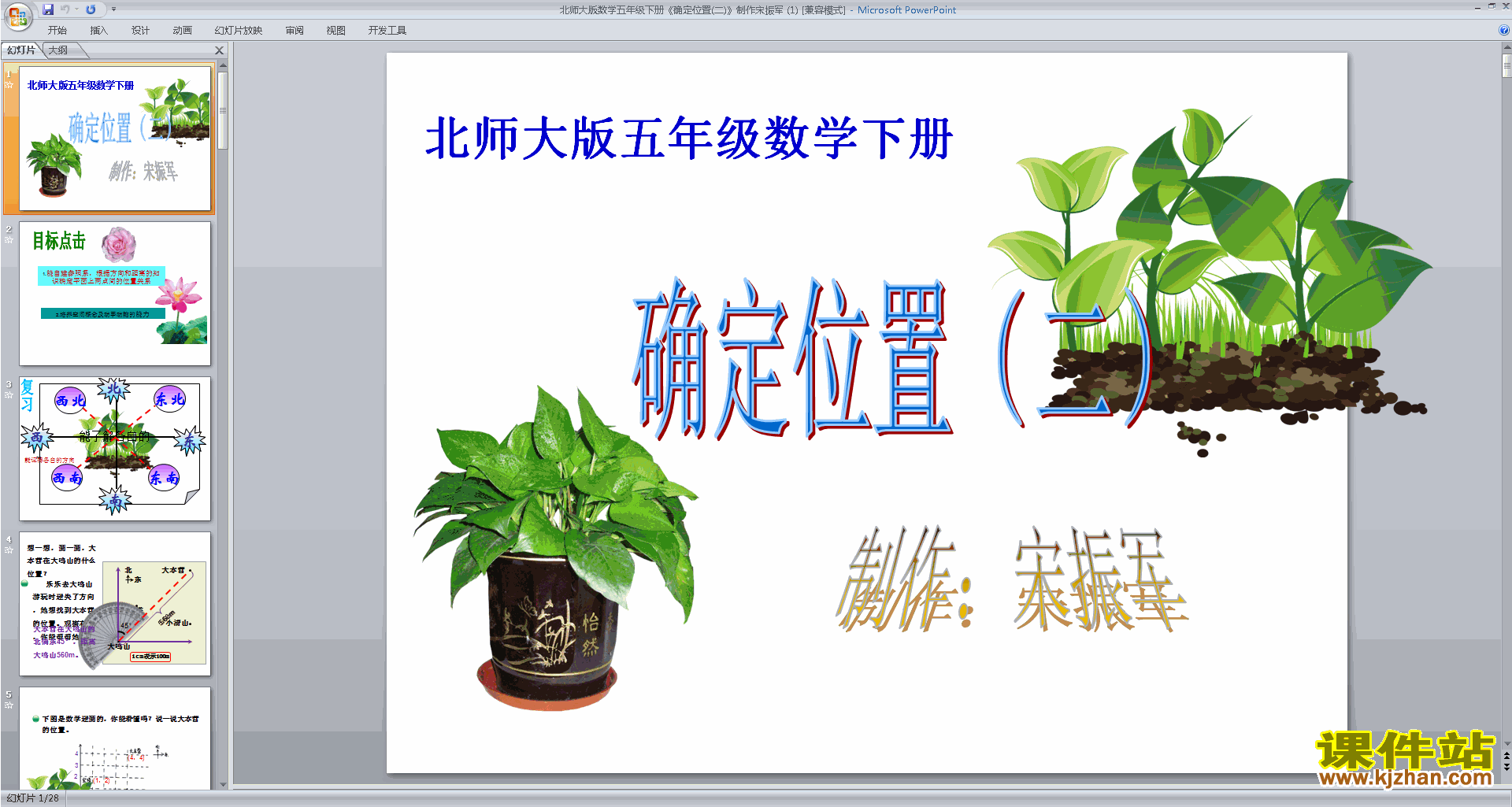Open the 插入 ribbon tab

tap(99, 30)
